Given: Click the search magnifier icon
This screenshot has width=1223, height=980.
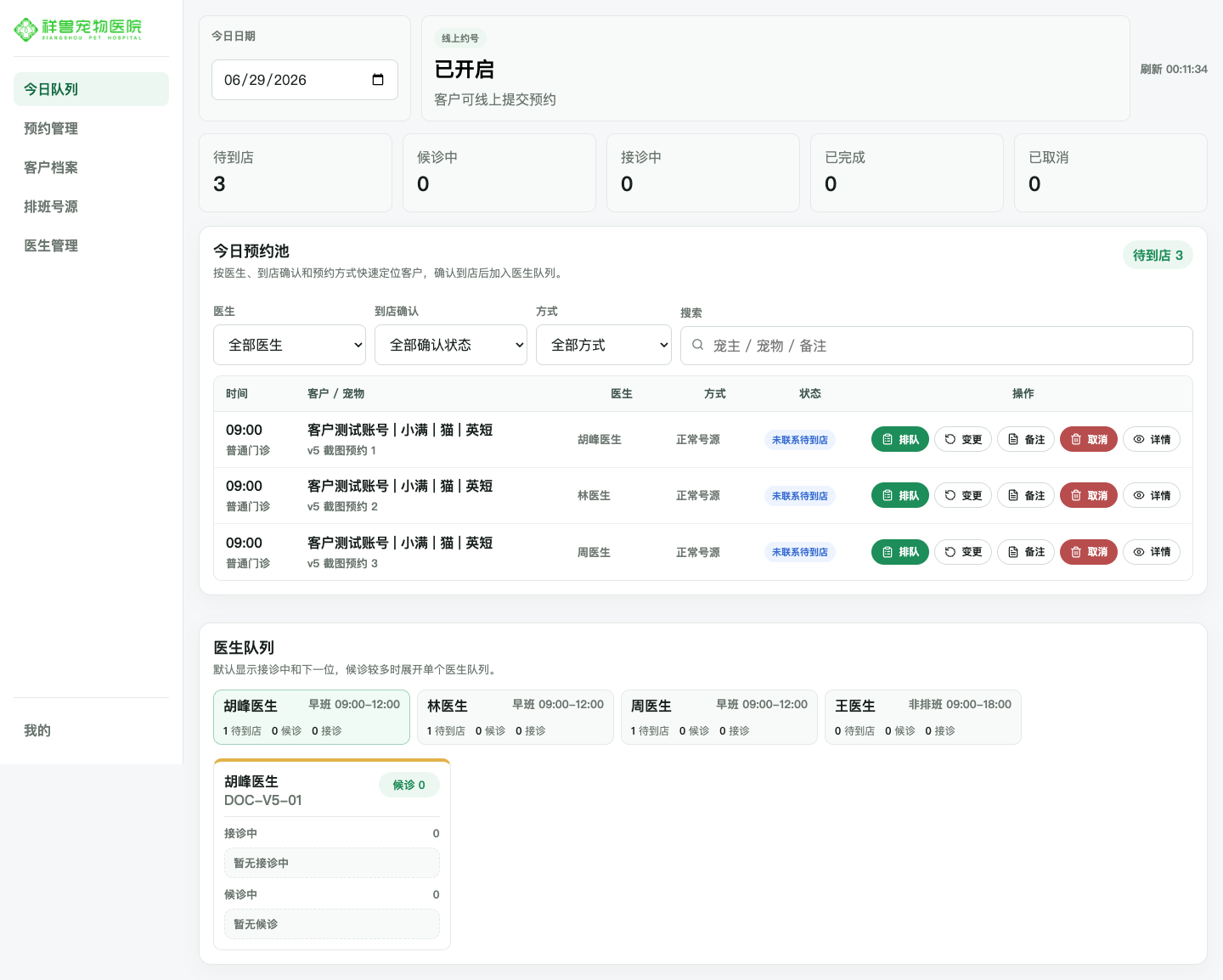Looking at the screenshot, I should tap(698, 345).
